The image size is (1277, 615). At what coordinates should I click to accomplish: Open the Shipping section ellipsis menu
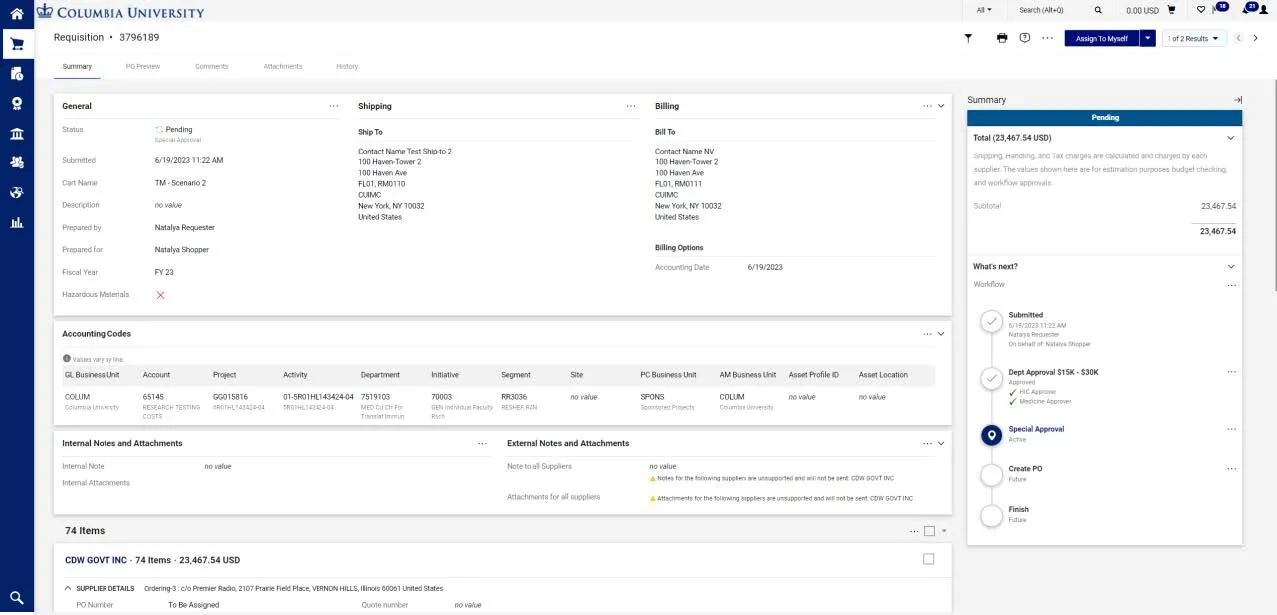pos(631,106)
